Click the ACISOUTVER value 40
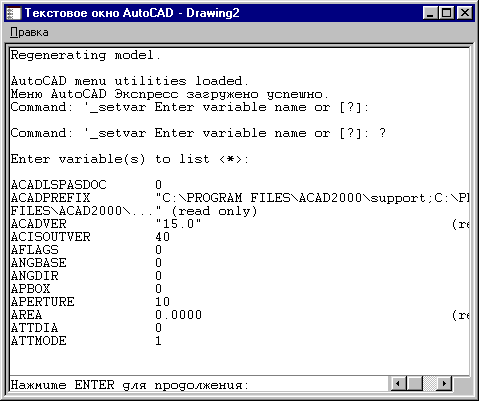Viewport: 479px width, 401px height. 163,237
